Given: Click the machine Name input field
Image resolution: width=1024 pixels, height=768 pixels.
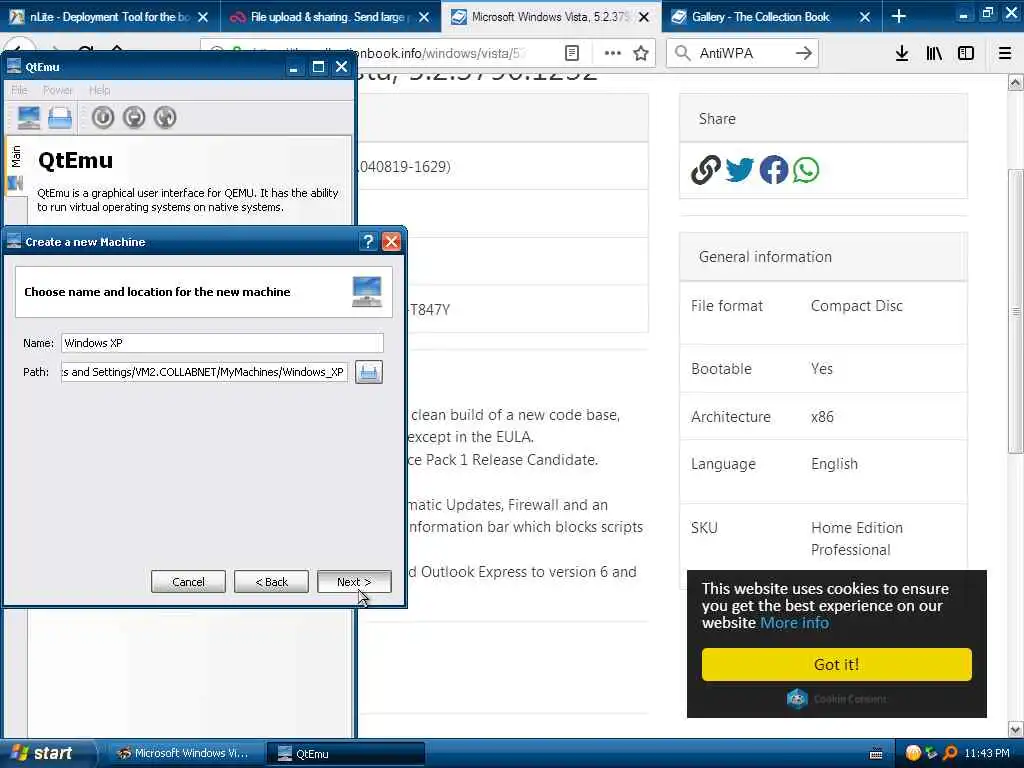Looking at the screenshot, I should click(x=222, y=343).
